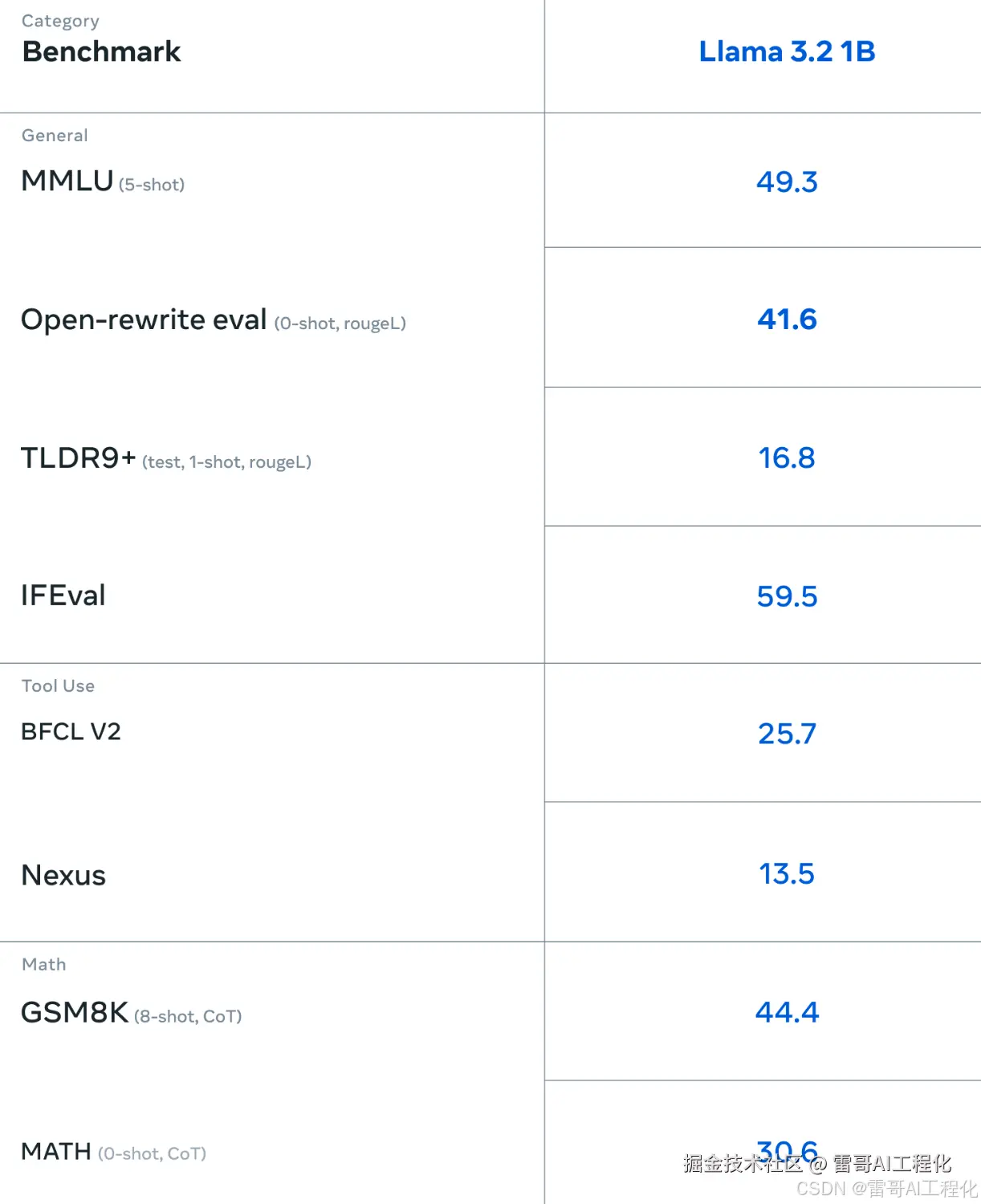Click the TLDR9+ benchmark label
981x1204 pixels.
[79, 458]
